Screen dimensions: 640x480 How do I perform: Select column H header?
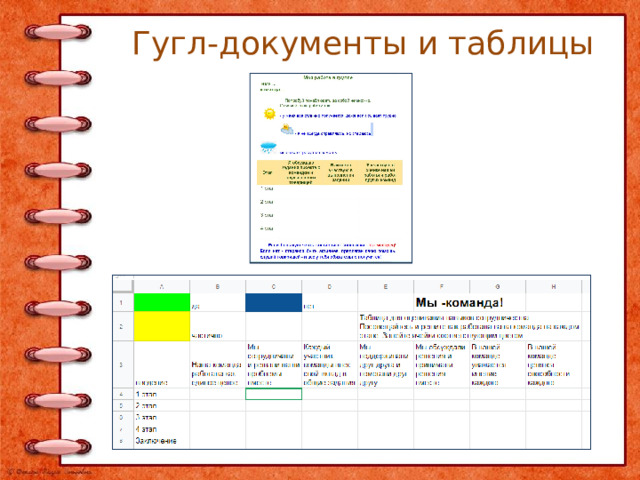[553, 287]
